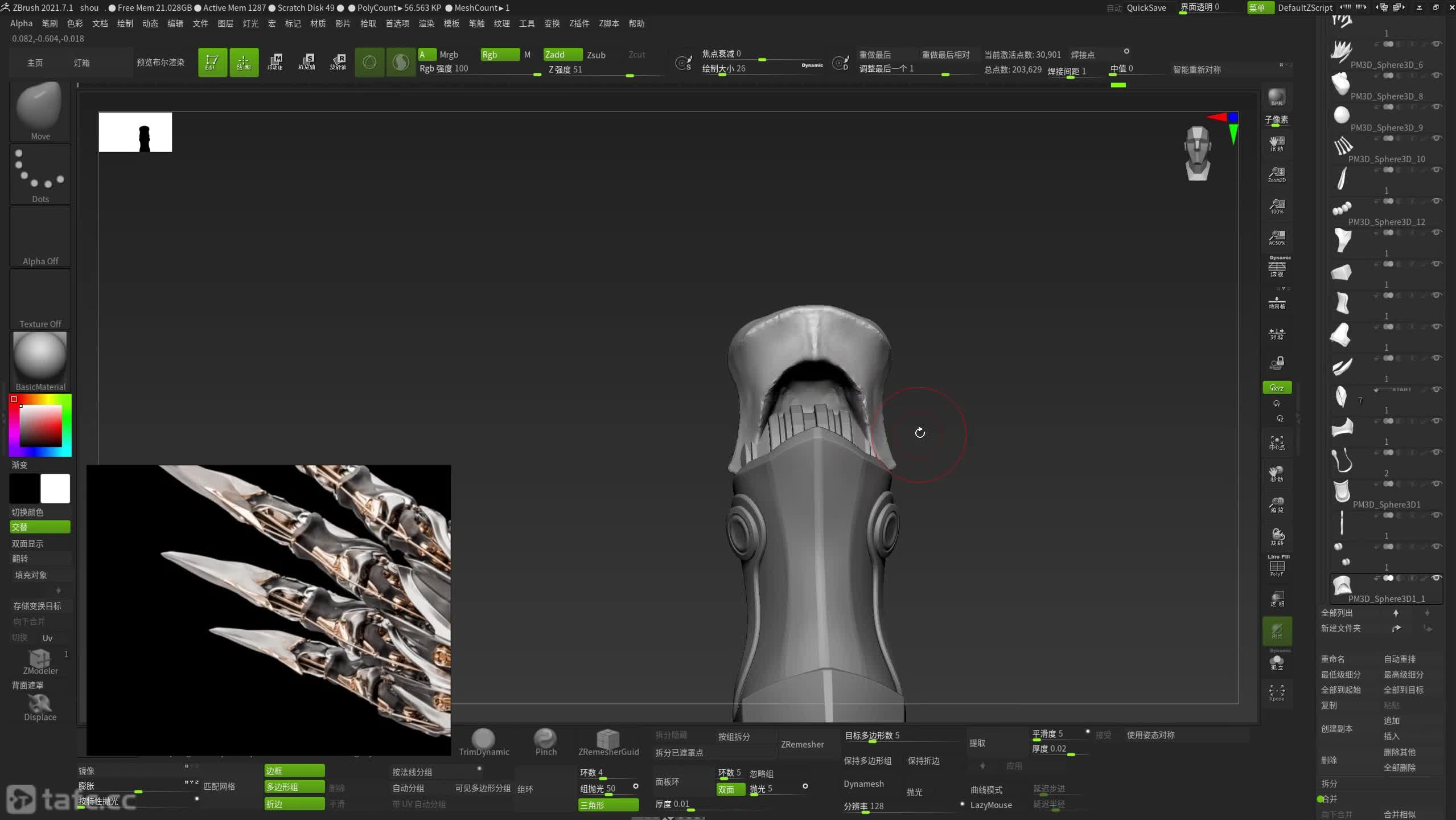The height and width of the screenshot is (820, 1456).
Task: Open the Dots stroke selector
Action: (x=40, y=174)
